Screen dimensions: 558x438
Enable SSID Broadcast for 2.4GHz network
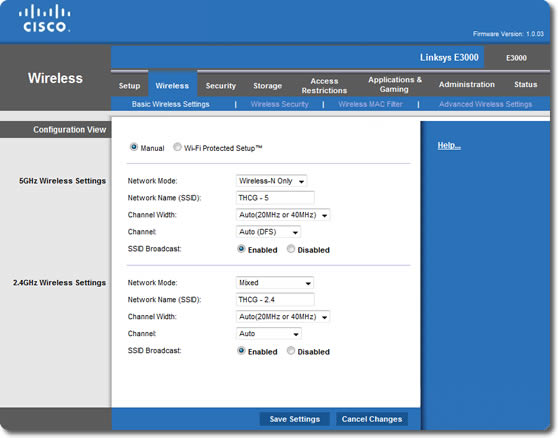coord(241,351)
